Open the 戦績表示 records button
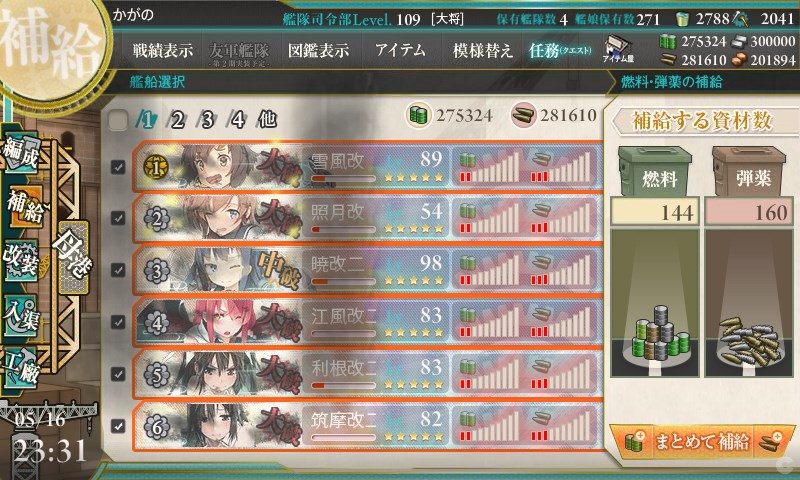Image resolution: width=800 pixels, height=480 pixels. click(163, 50)
